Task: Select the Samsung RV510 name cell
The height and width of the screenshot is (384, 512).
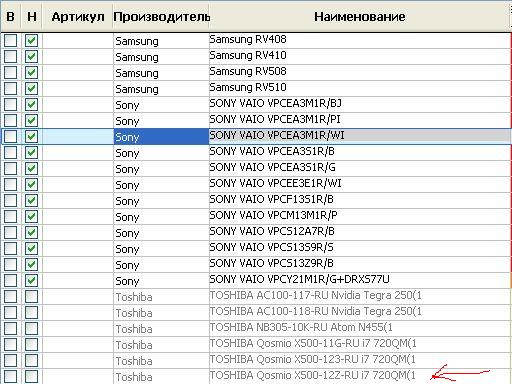Action: [360, 89]
